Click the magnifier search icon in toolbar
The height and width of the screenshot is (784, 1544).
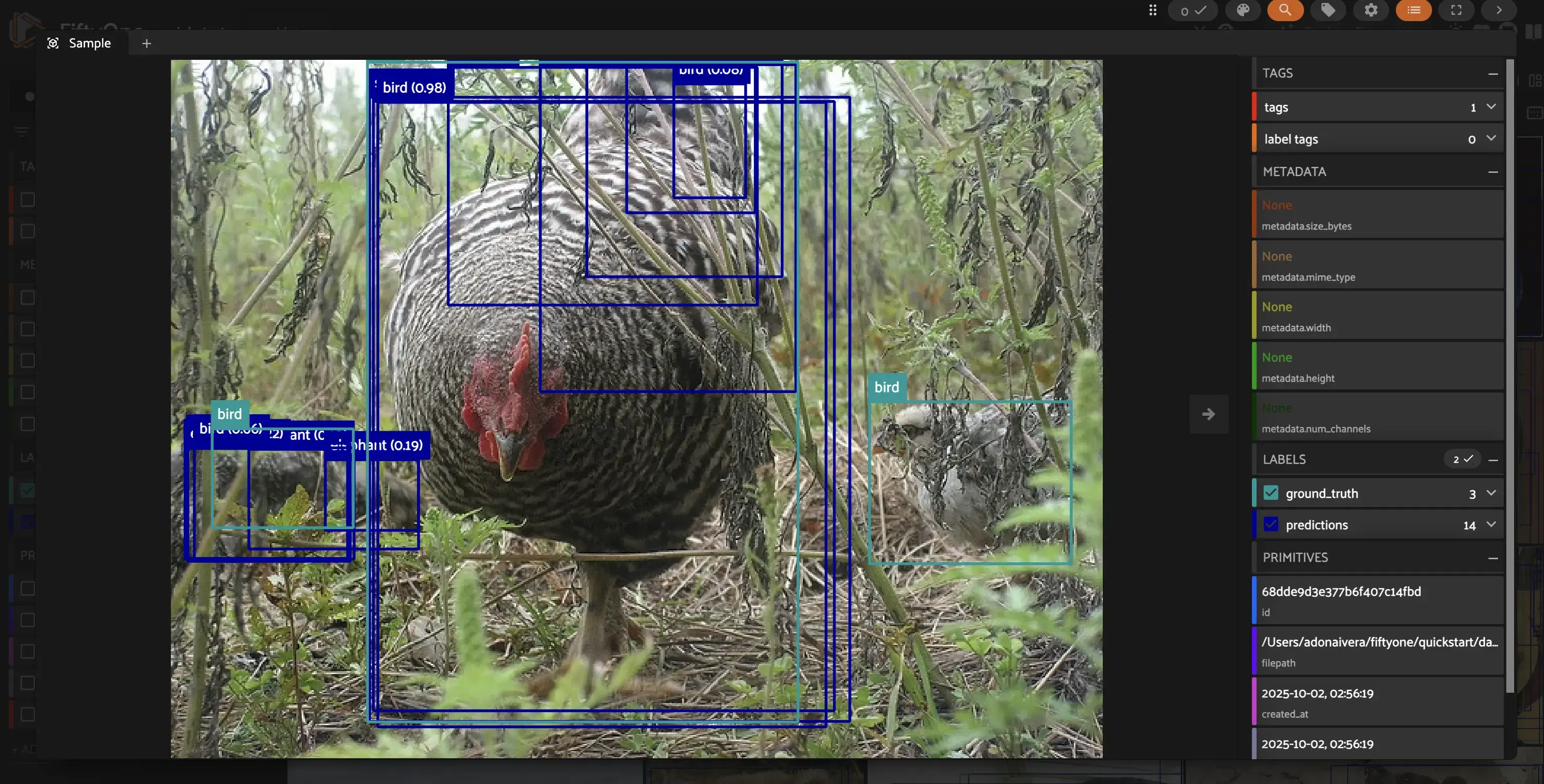pyautogui.click(x=1284, y=10)
